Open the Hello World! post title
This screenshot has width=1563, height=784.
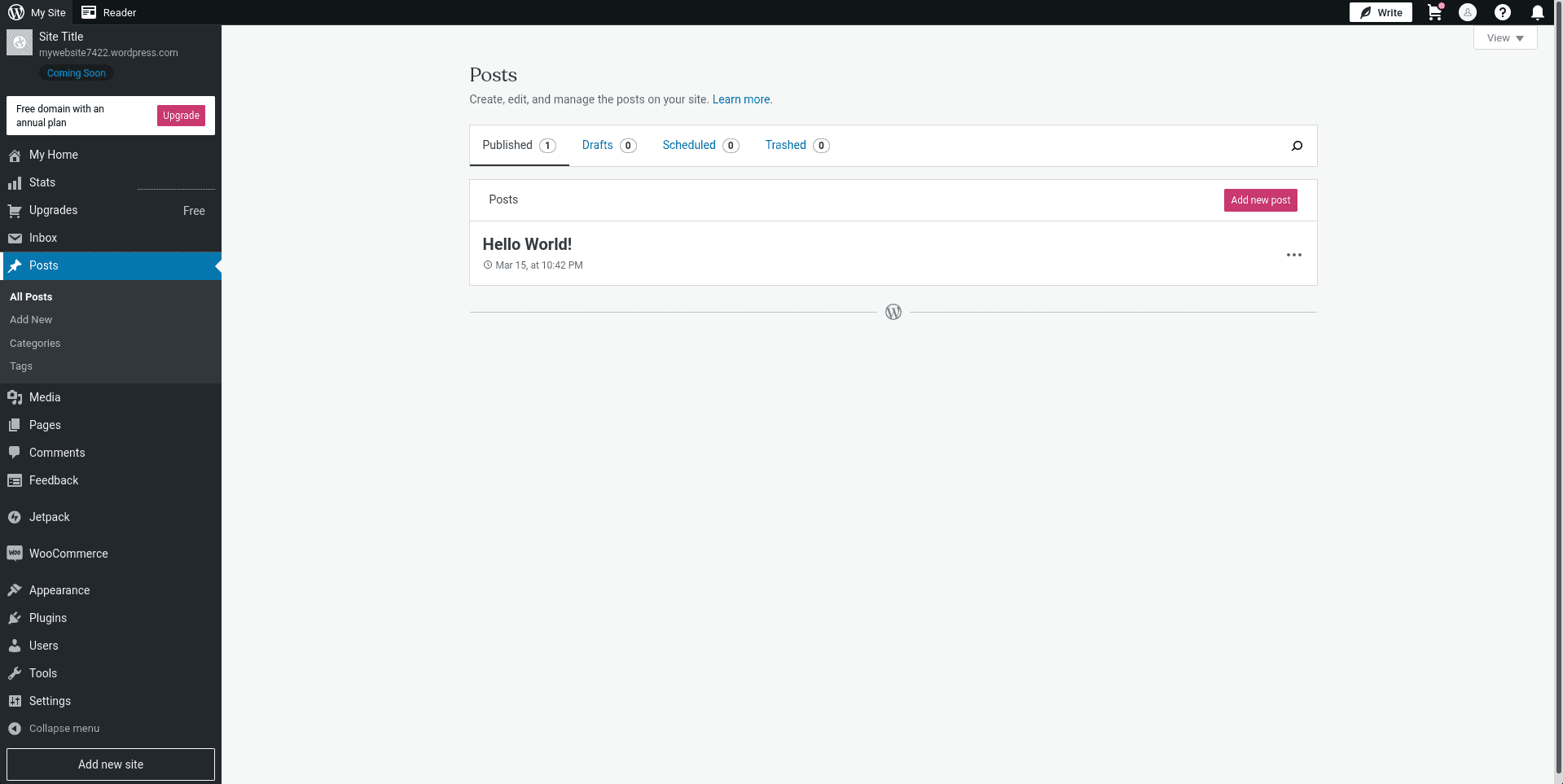click(527, 244)
